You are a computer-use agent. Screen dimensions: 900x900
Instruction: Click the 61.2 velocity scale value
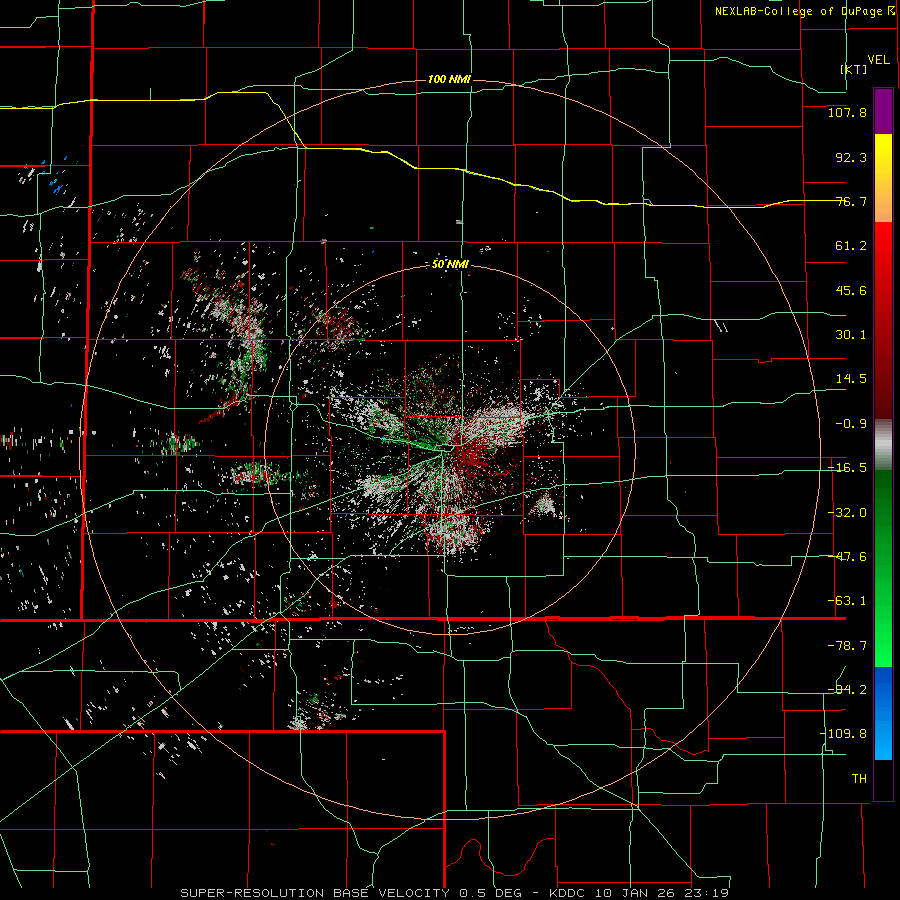click(851, 246)
